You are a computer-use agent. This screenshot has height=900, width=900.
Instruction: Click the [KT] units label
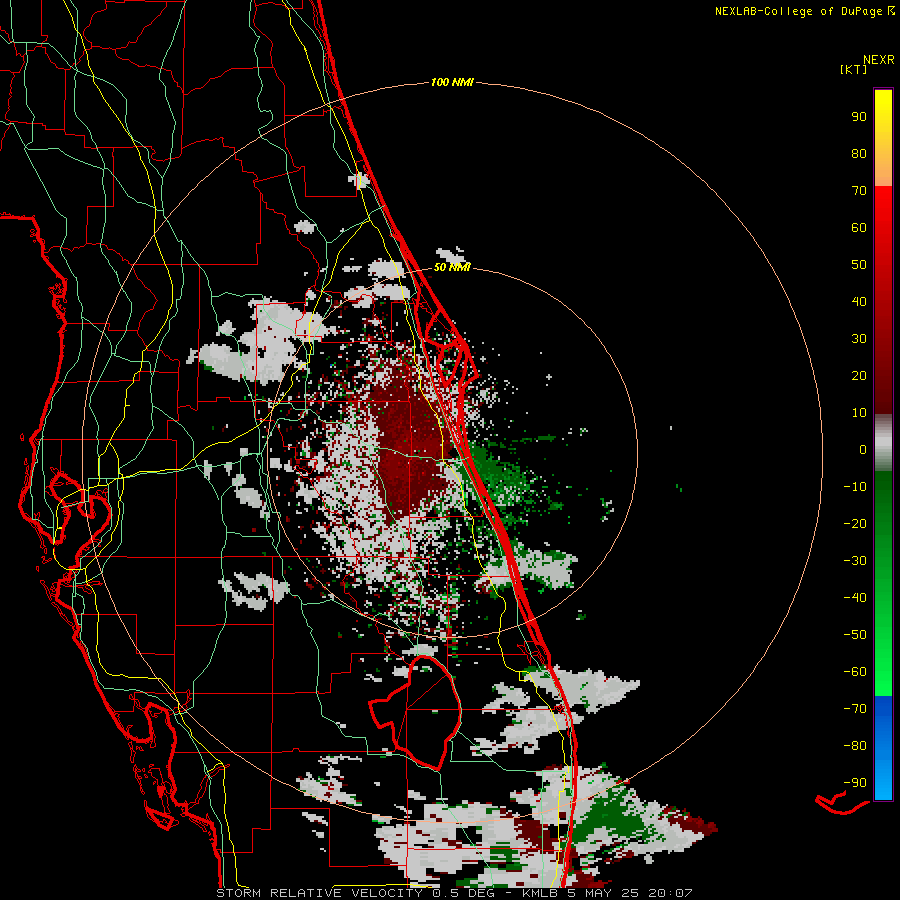click(853, 69)
